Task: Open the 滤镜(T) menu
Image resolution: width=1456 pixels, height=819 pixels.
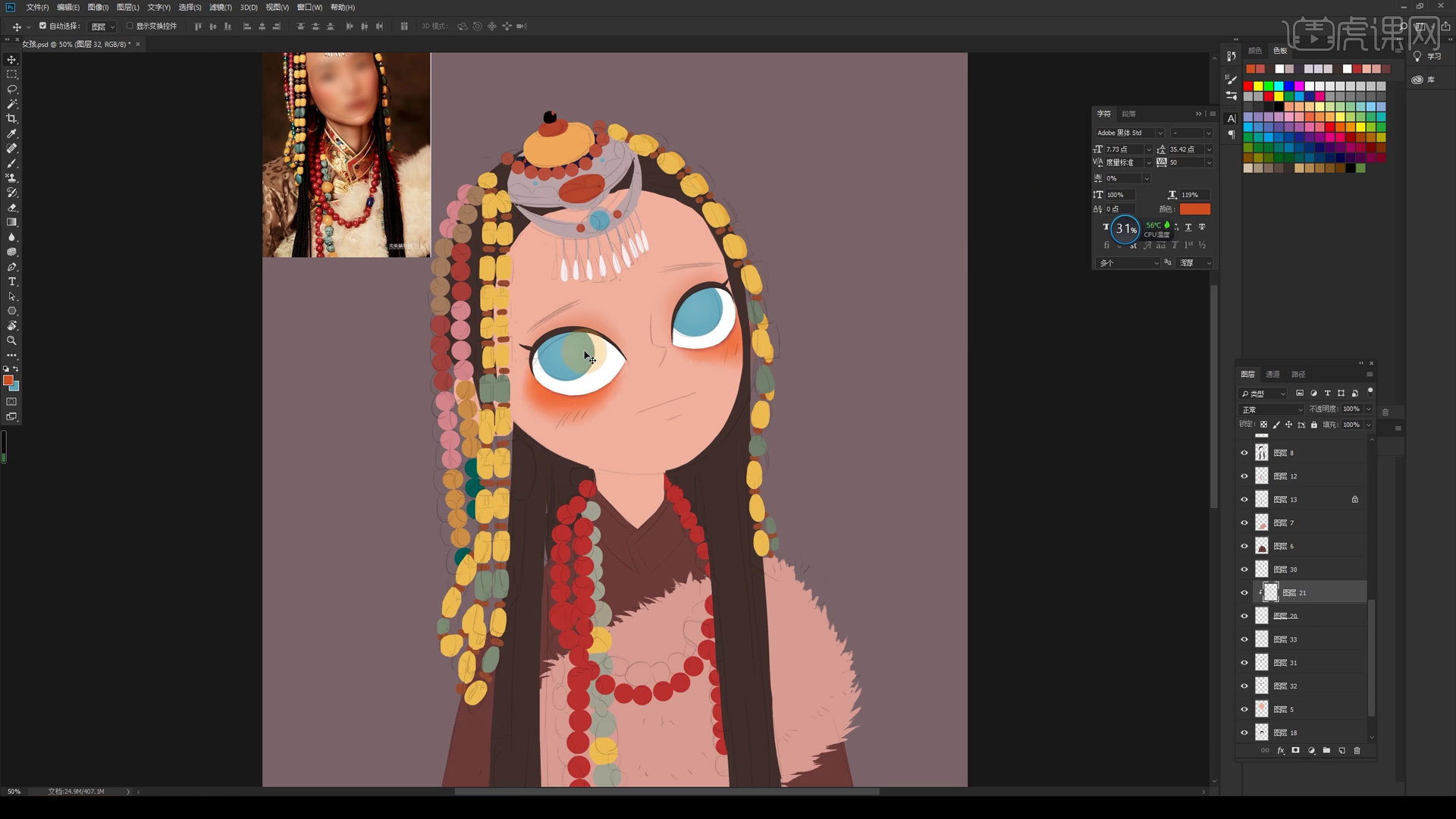Action: tap(221, 7)
